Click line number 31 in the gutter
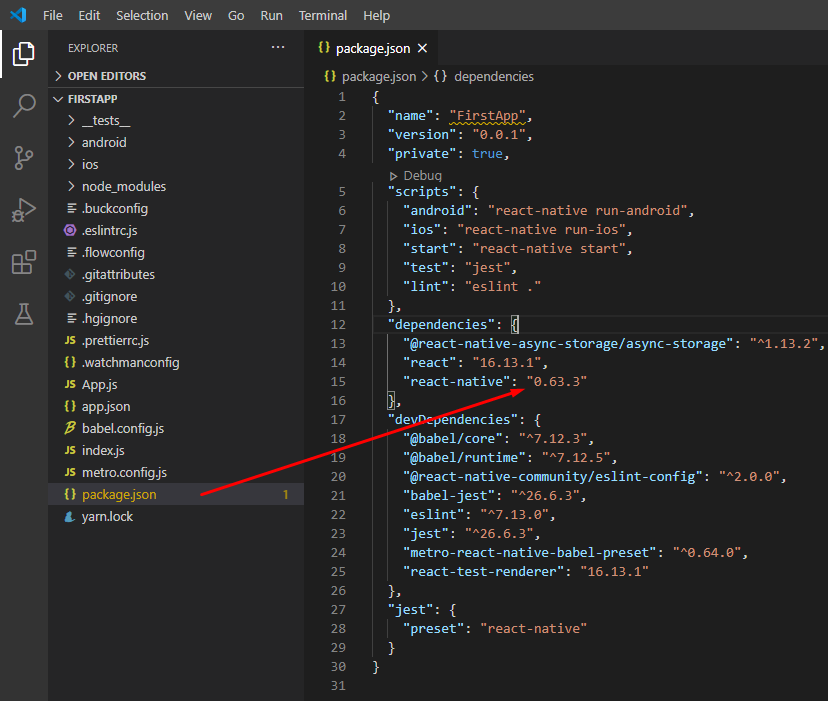Image resolution: width=828 pixels, height=701 pixels. point(338,686)
